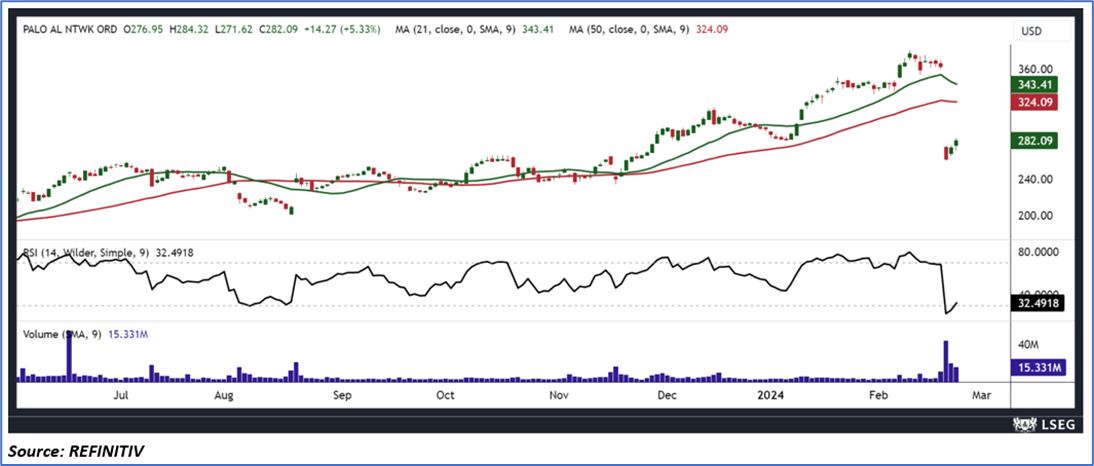The height and width of the screenshot is (466, 1094).
Task: Click the Dec label on time axis
Action: 668,396
